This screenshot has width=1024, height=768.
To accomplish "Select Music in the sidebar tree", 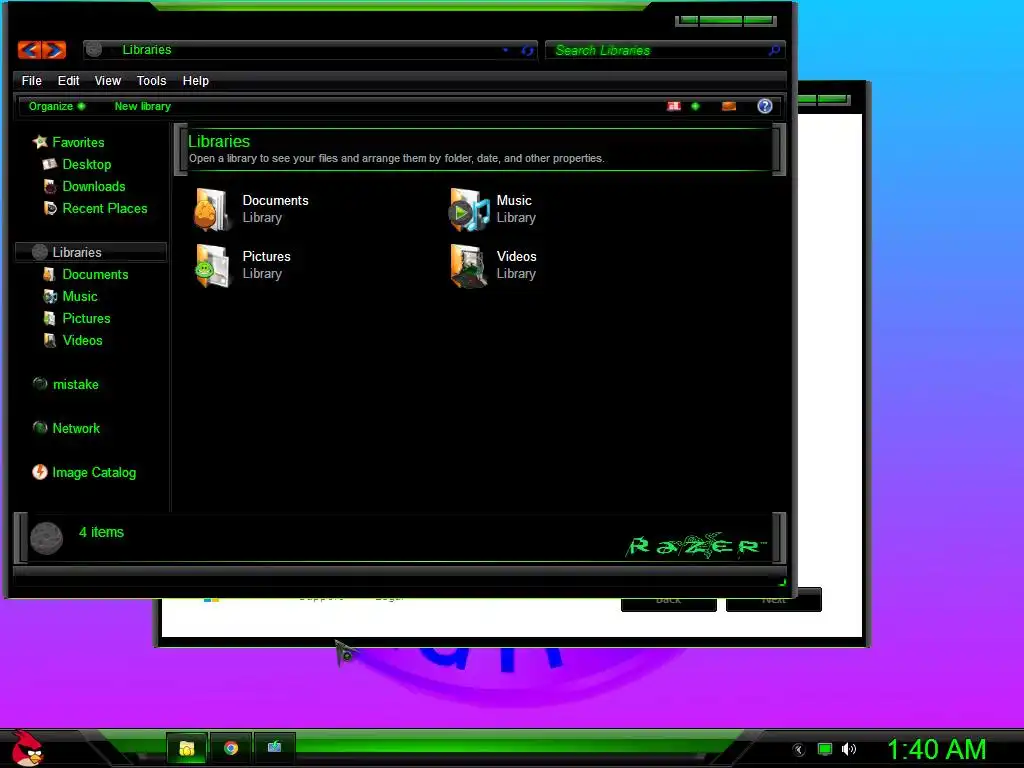I will click(80, 296).
